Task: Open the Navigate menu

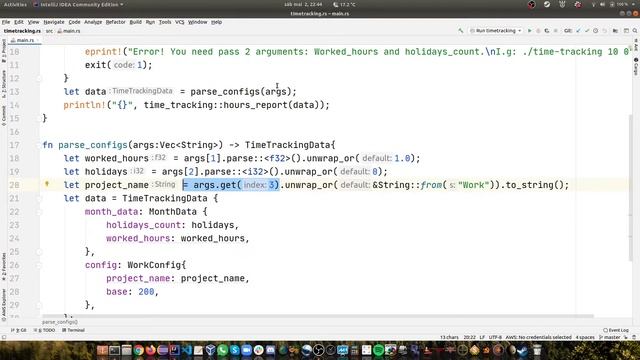Action: pyautogui.click(x=54, y=22)
